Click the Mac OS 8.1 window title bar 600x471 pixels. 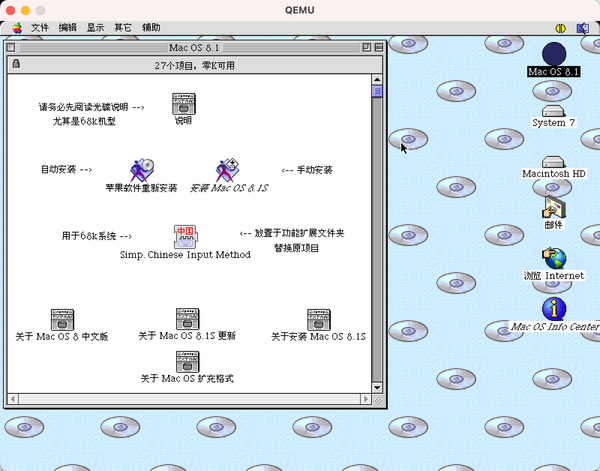pyautogui.click(x=194, y=47)
